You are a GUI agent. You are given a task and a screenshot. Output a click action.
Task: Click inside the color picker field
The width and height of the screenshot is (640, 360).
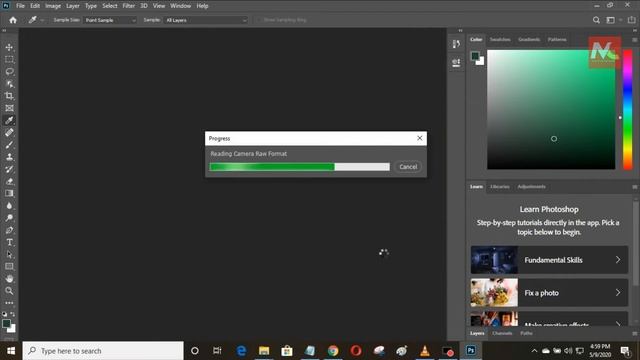(x=551, y=109)
